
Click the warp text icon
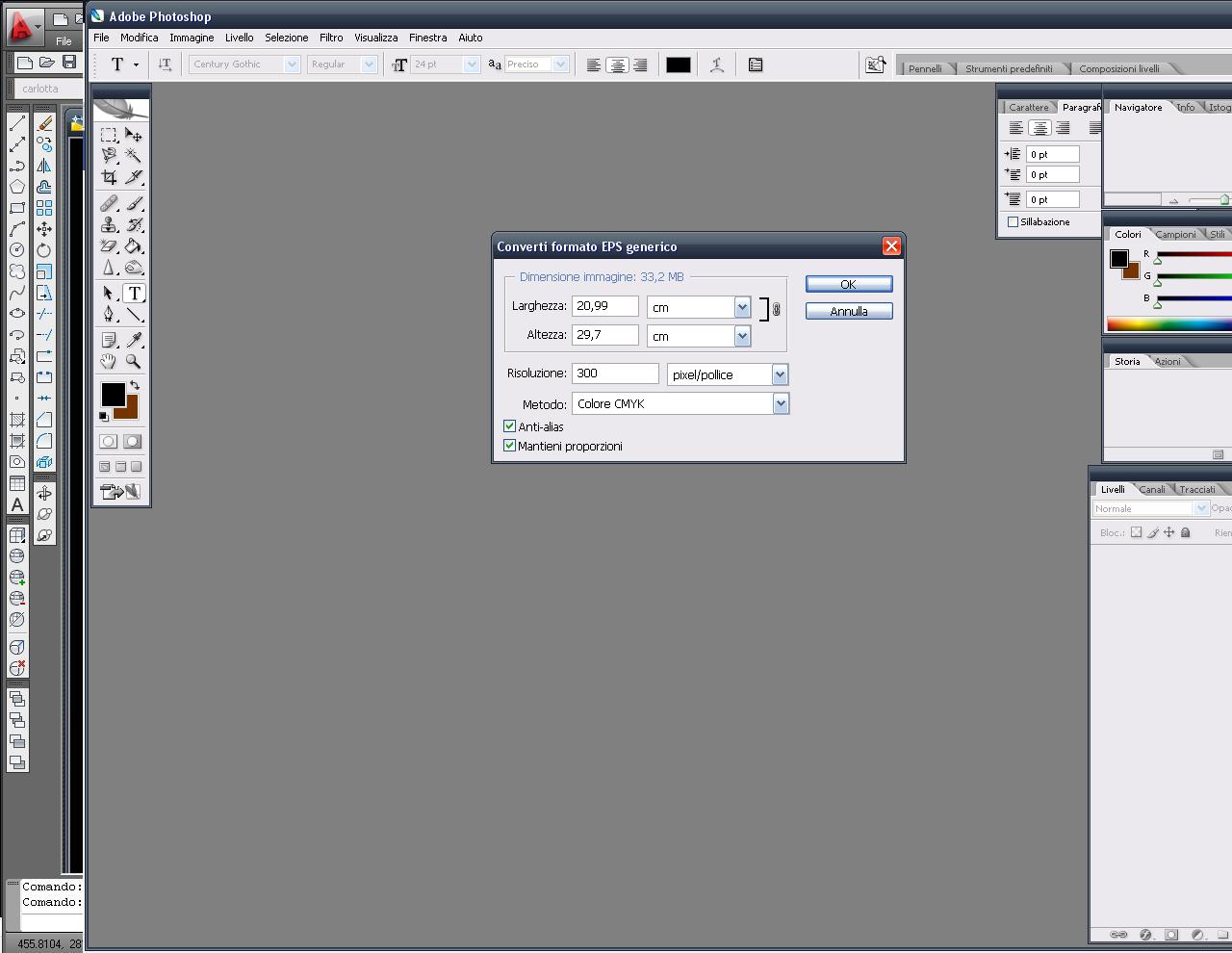pos(717,64)
